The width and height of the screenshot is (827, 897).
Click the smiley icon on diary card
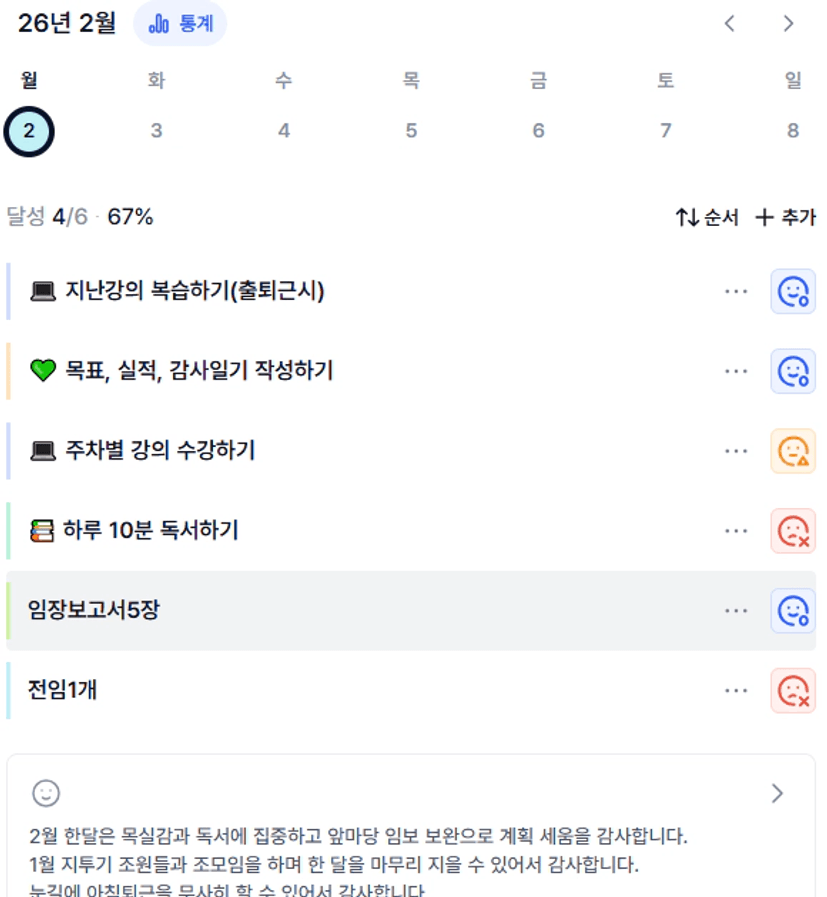click(x=46, y=794)
